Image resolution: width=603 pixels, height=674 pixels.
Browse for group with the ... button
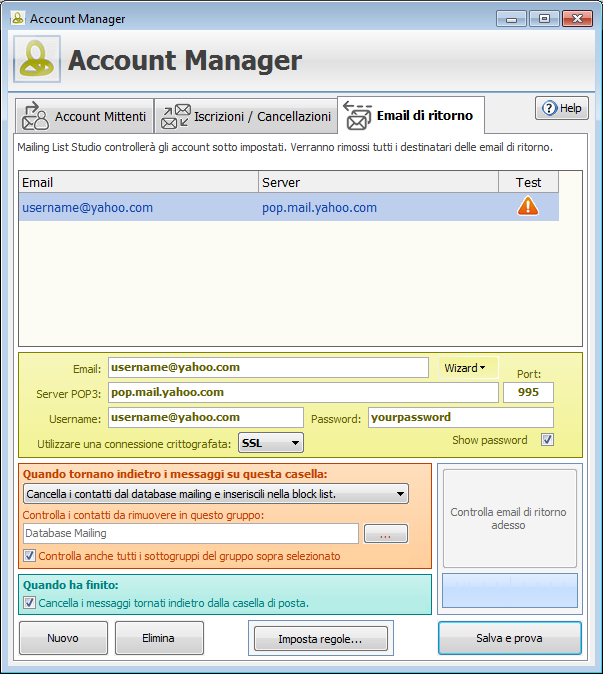click(x=385, y=535)
